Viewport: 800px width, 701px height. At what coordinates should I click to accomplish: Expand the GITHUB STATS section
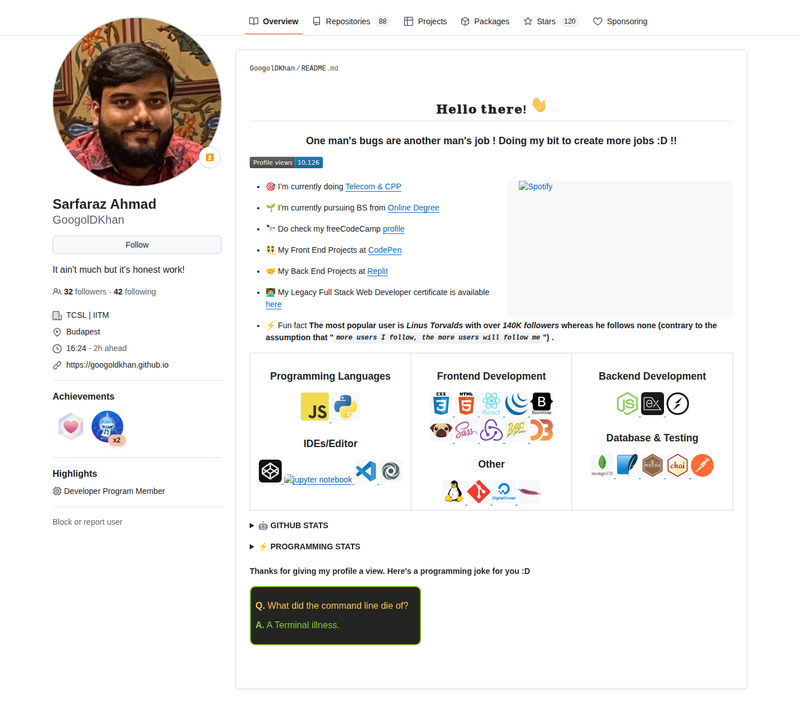point(289,525)
